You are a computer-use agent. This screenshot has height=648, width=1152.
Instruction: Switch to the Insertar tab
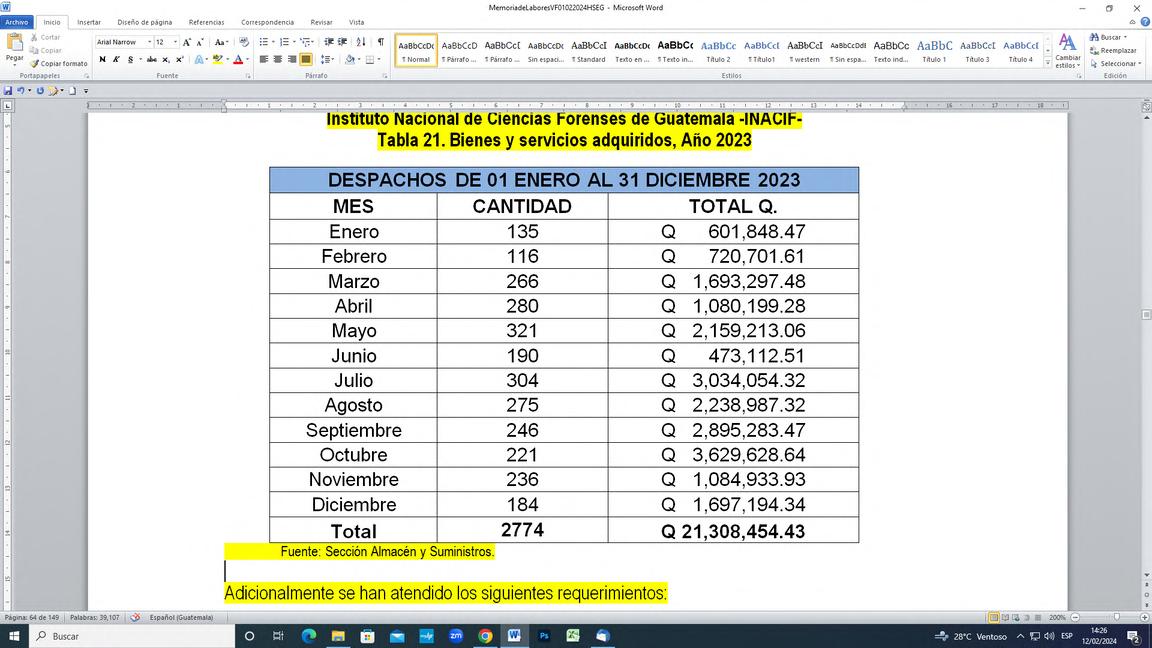coord(89,23)
